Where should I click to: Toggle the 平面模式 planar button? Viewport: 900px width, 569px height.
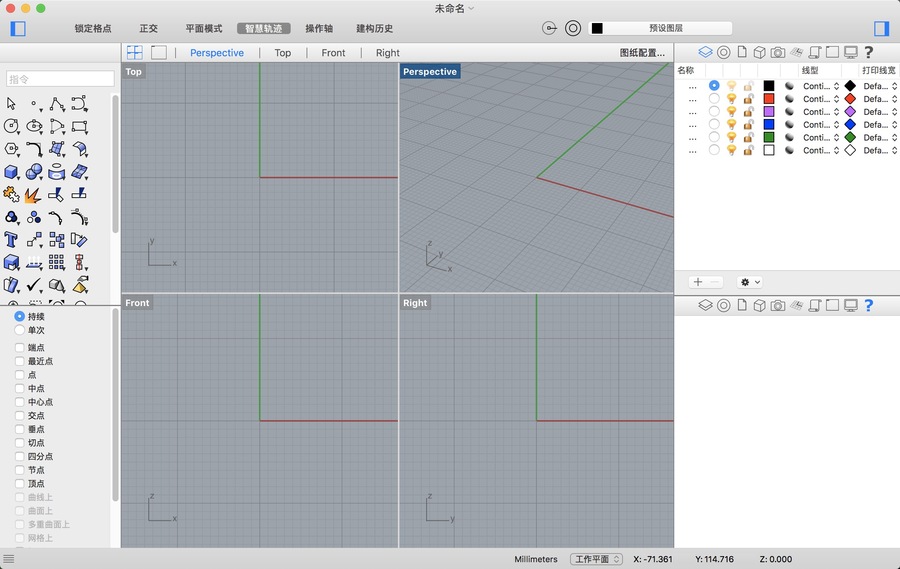204,28
